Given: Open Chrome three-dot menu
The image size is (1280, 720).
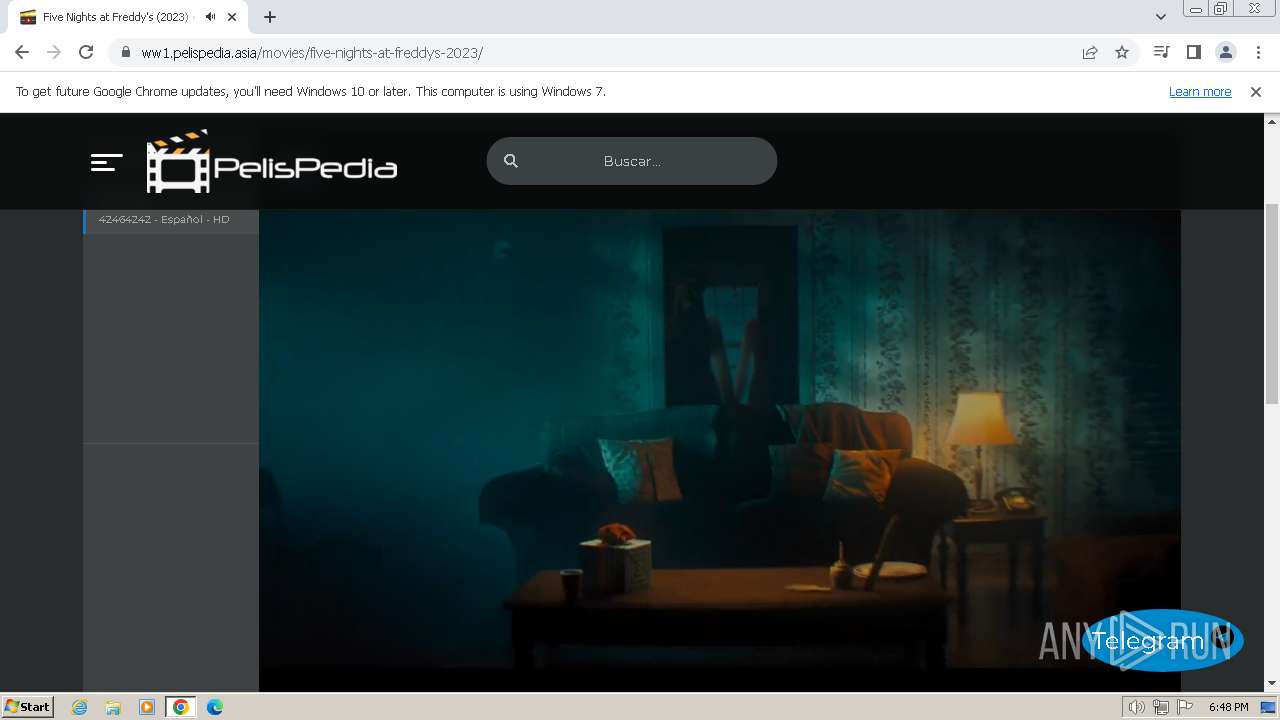Looking at the screenshot, I should pos(1257,52).
